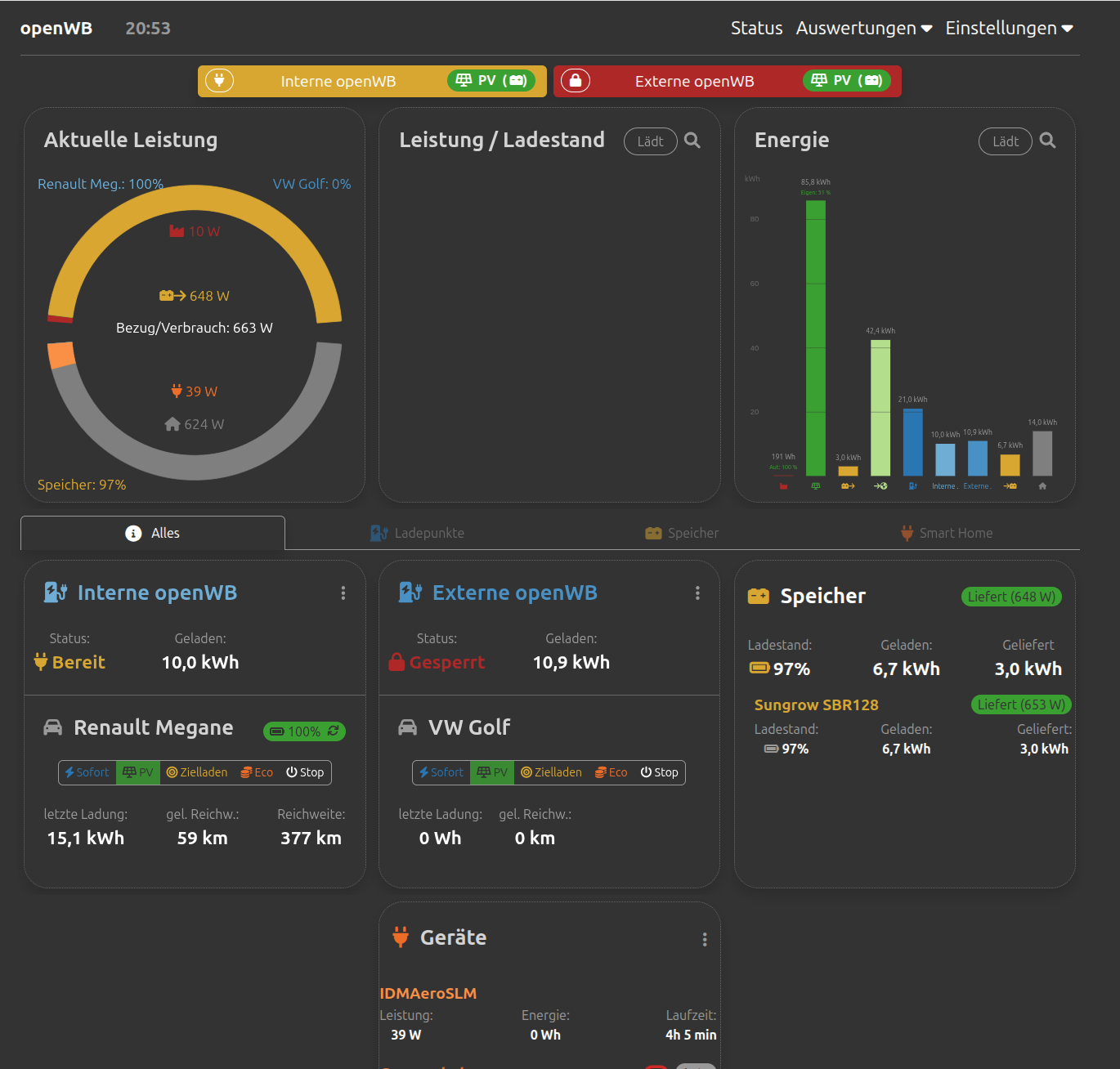Click the Status link in navbar

pyautogui.click(x=756, y=29)
